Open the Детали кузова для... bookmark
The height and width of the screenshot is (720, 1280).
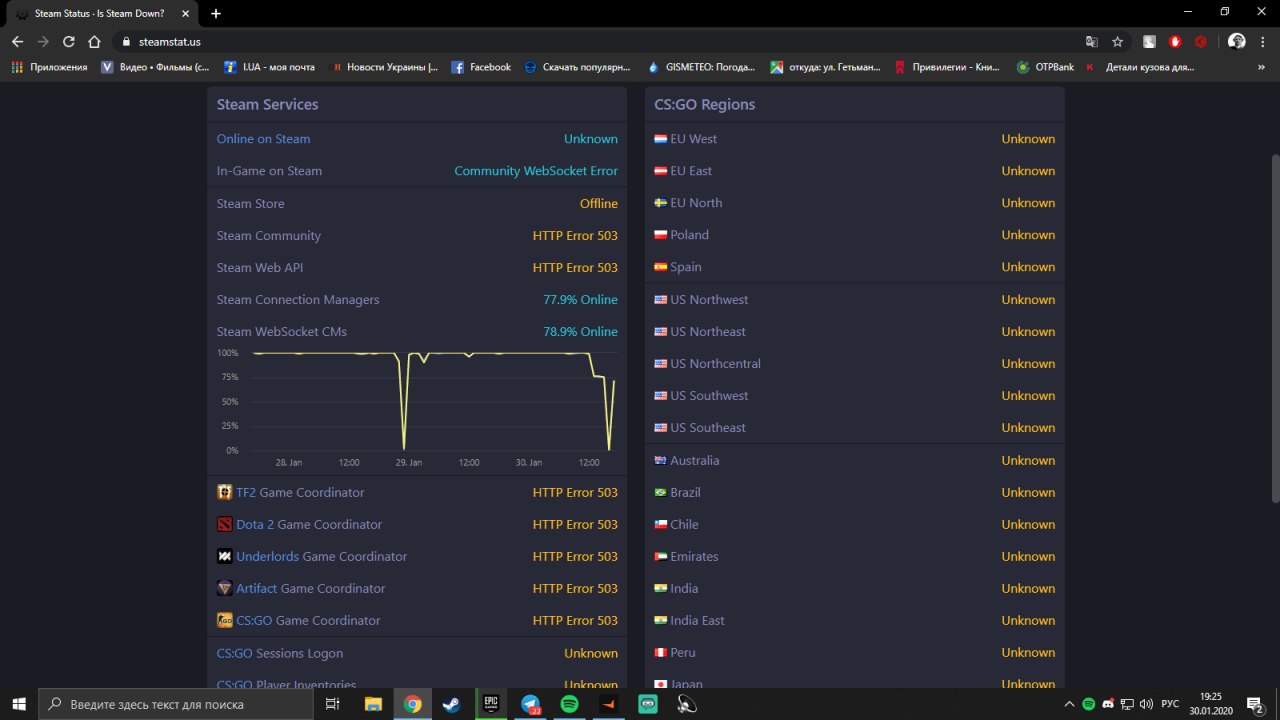point(1140,67)
